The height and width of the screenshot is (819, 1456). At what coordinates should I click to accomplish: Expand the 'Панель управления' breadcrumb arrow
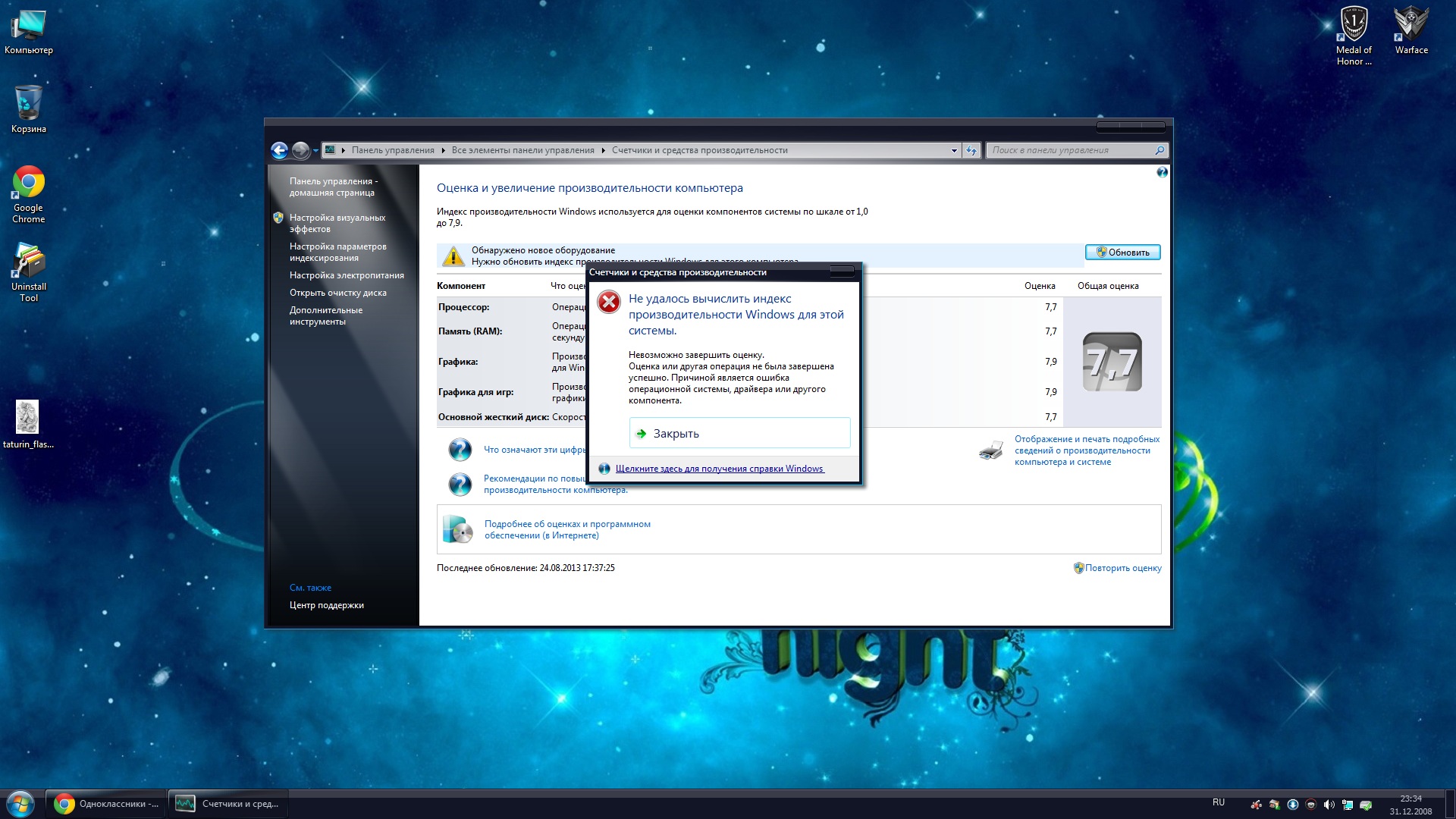coord(444,150)
